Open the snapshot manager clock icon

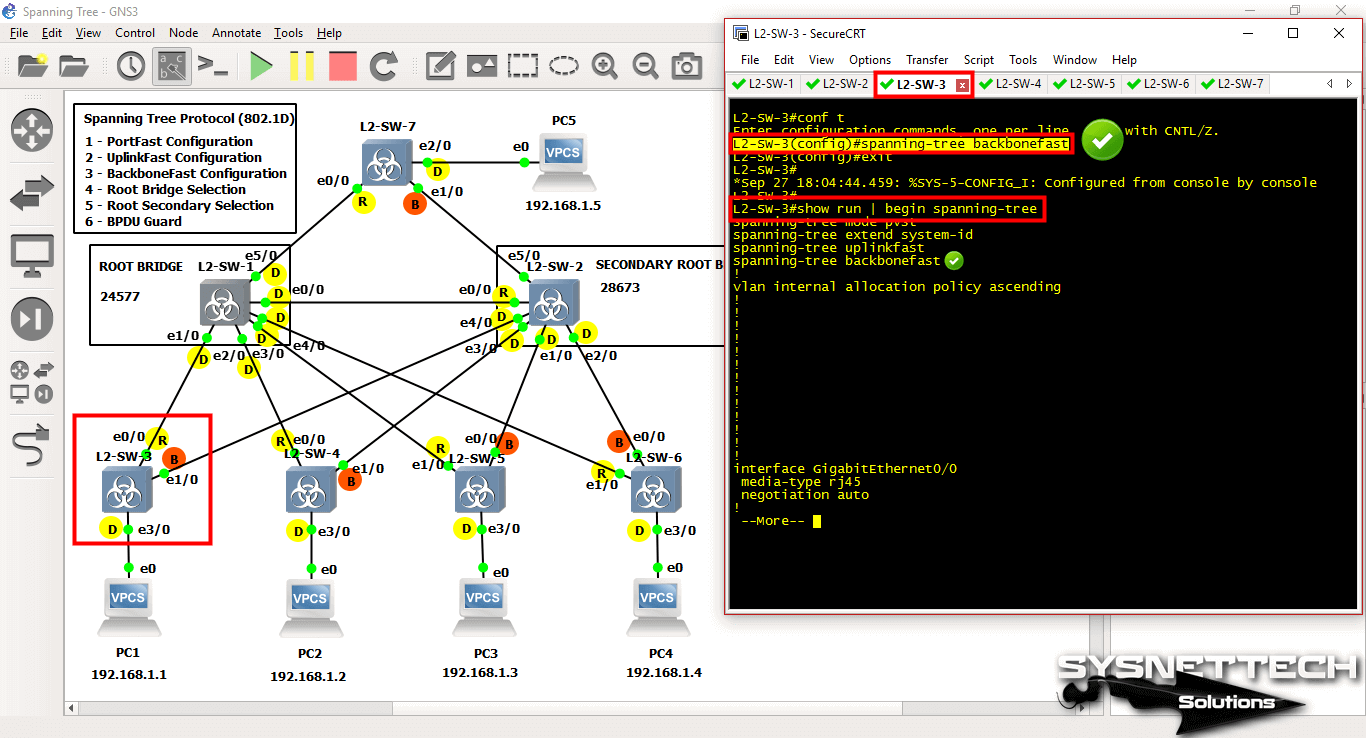point(131,67)
